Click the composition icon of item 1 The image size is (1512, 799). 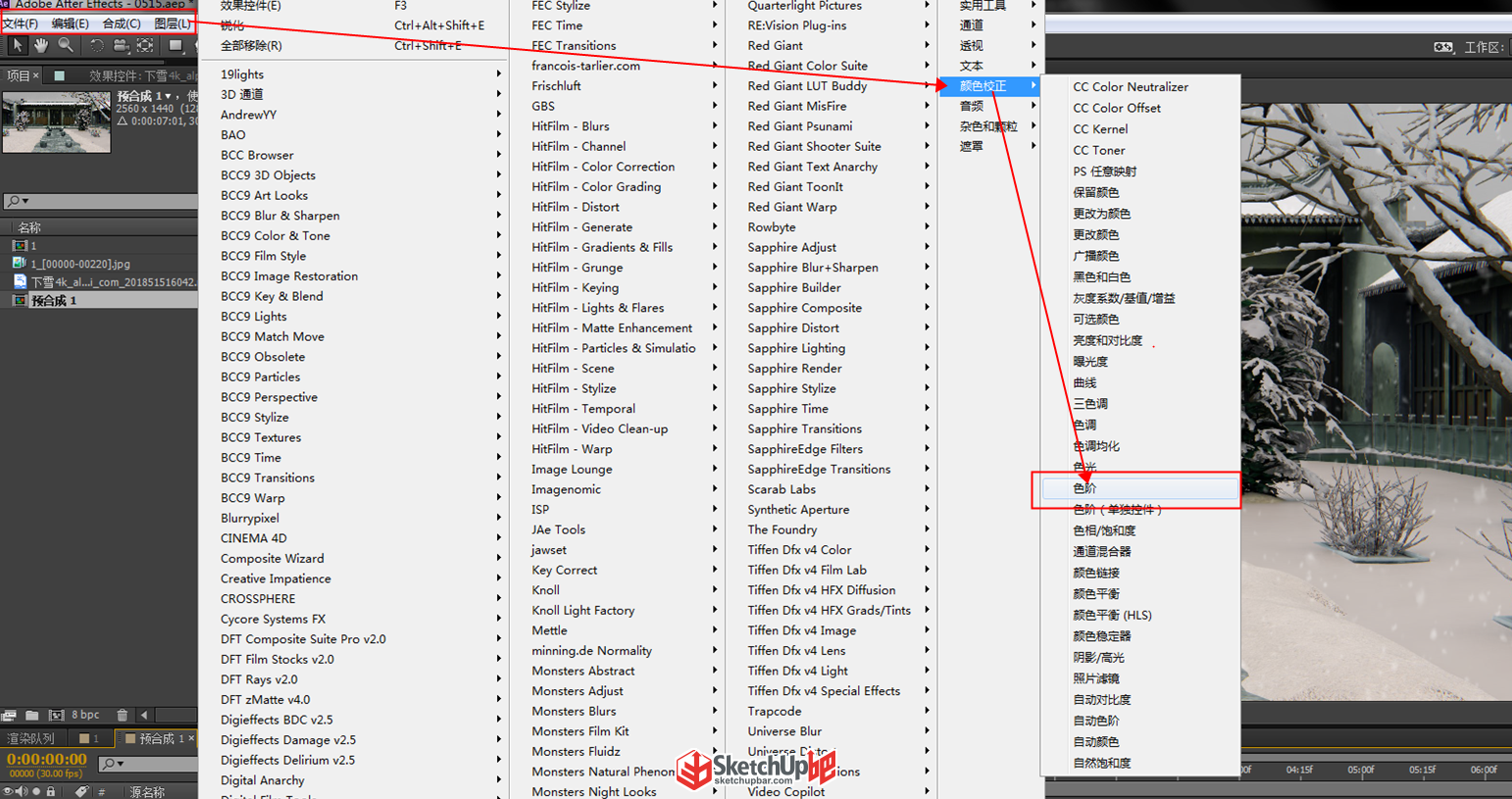[19, 246]
